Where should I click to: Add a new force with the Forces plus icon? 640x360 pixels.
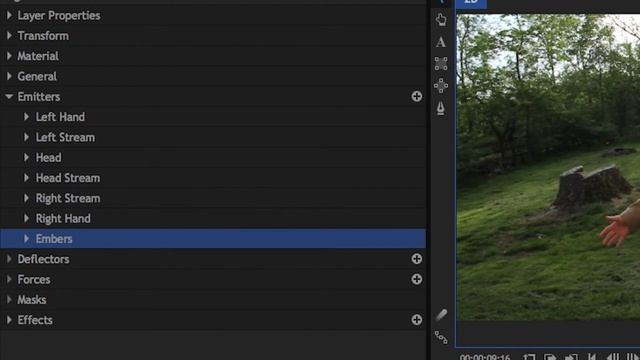[416, 279]
